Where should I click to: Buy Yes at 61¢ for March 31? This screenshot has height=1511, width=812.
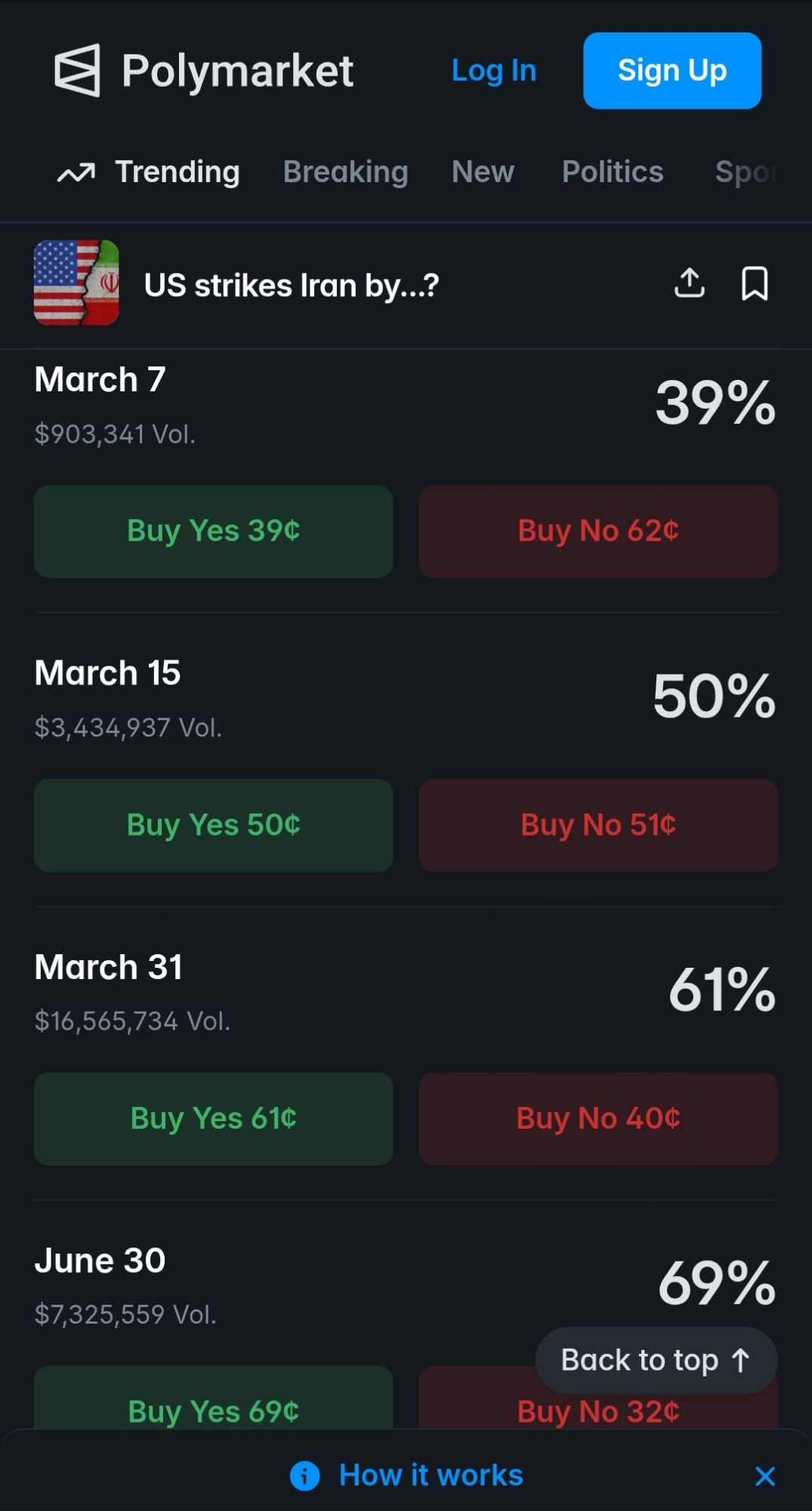coord(213,1118)
